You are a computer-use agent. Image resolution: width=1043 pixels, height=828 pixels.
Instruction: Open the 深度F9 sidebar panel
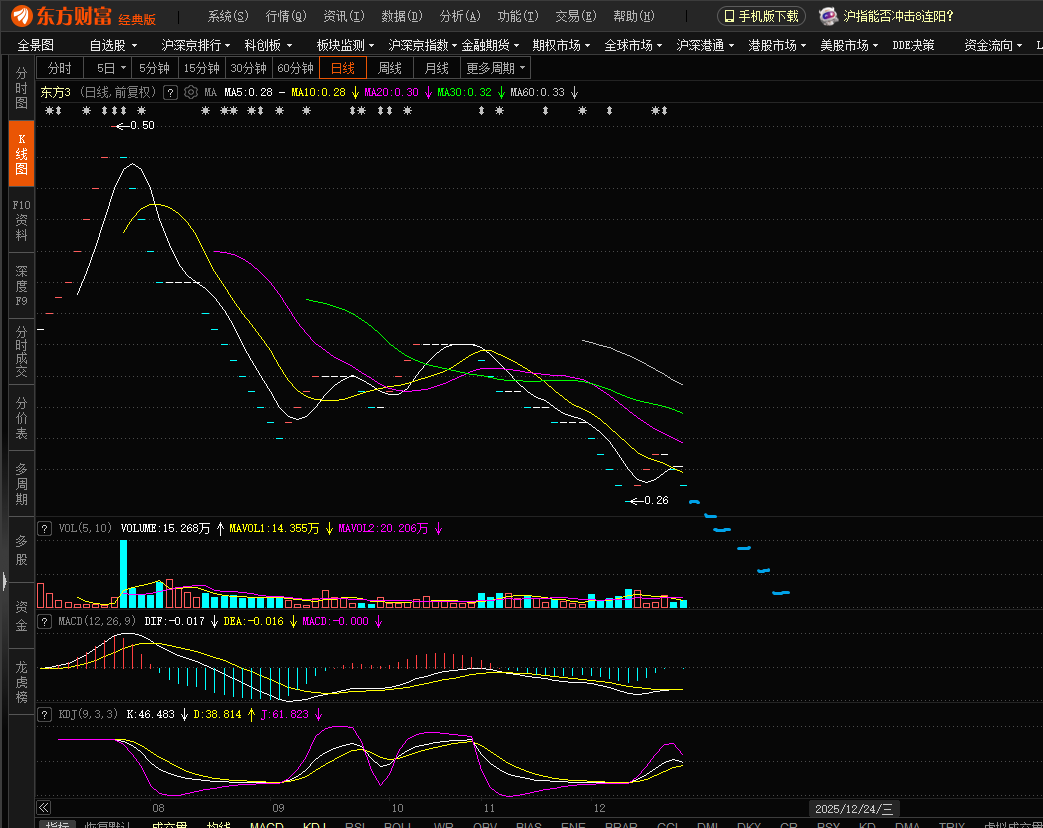coord(21,286)
